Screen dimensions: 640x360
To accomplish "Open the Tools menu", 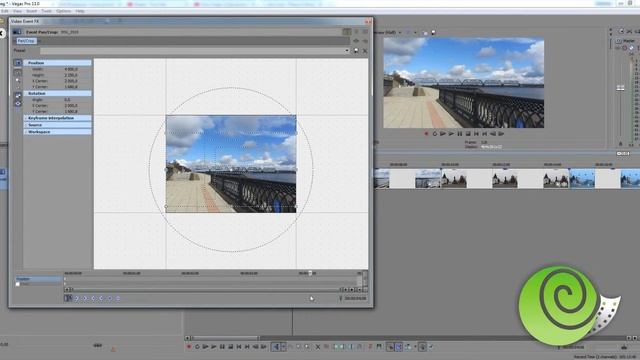I will [x=47, y=11].
